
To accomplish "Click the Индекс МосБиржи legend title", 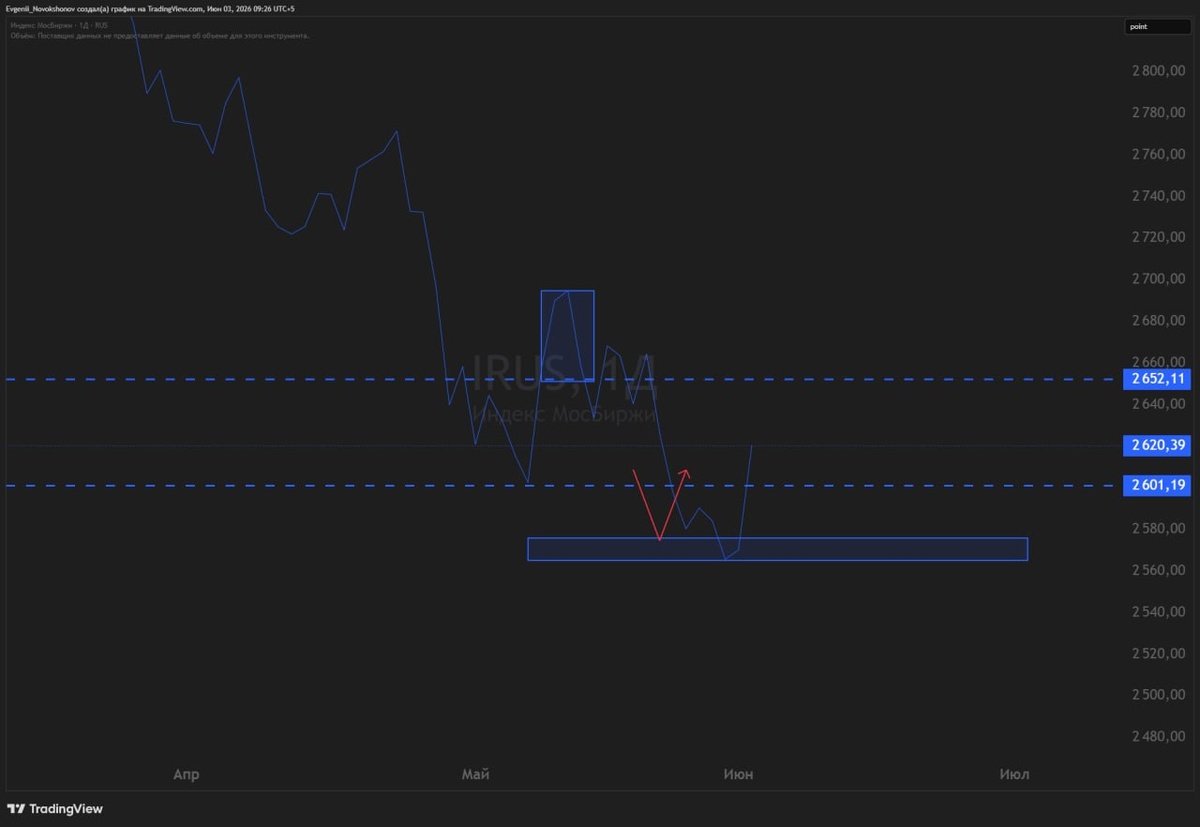I will click(58, 24).
